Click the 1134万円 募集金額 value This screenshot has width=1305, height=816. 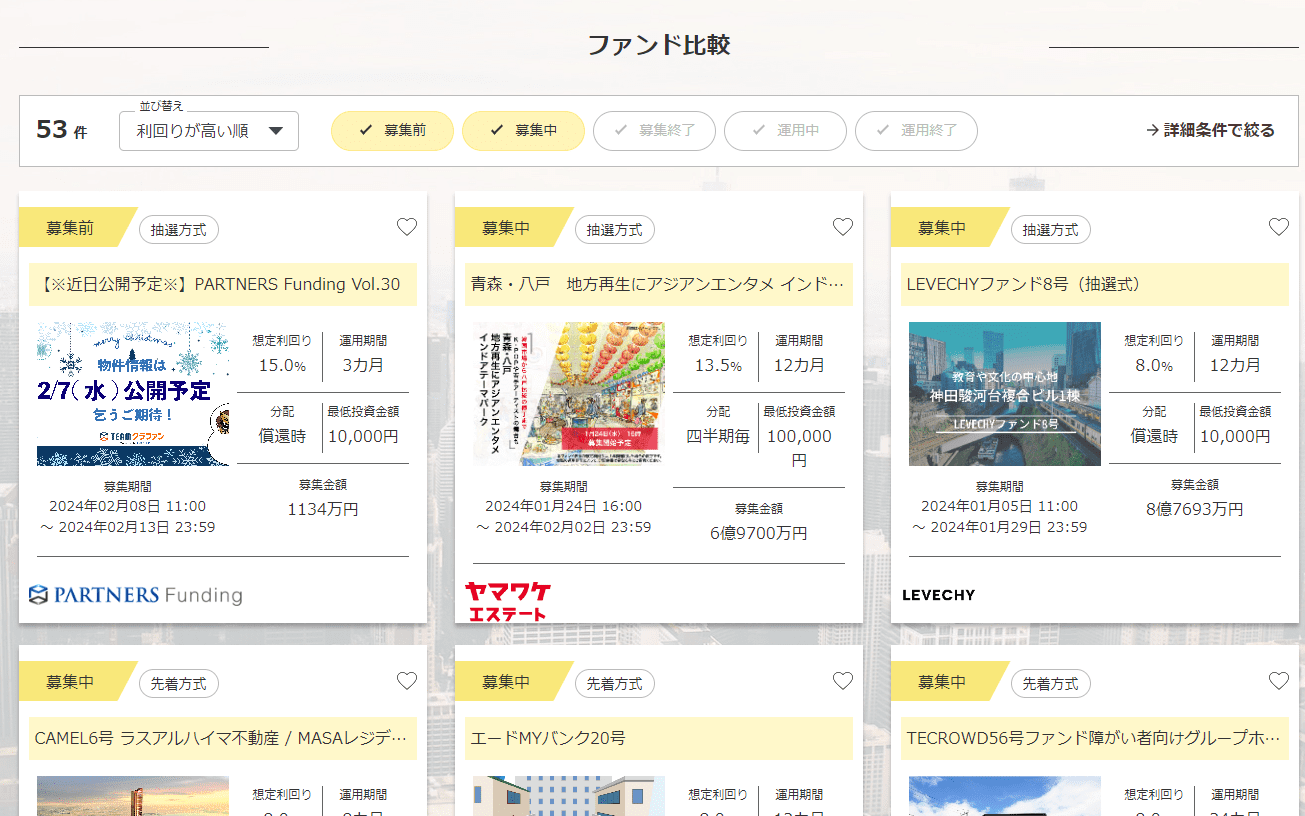(x=323, y=509)
